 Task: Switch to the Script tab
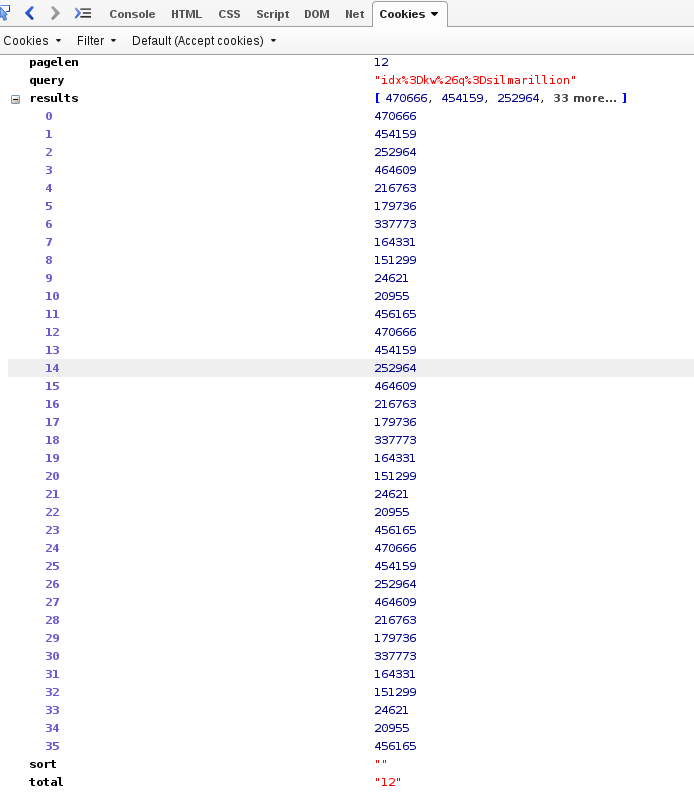tap(272, 14)
